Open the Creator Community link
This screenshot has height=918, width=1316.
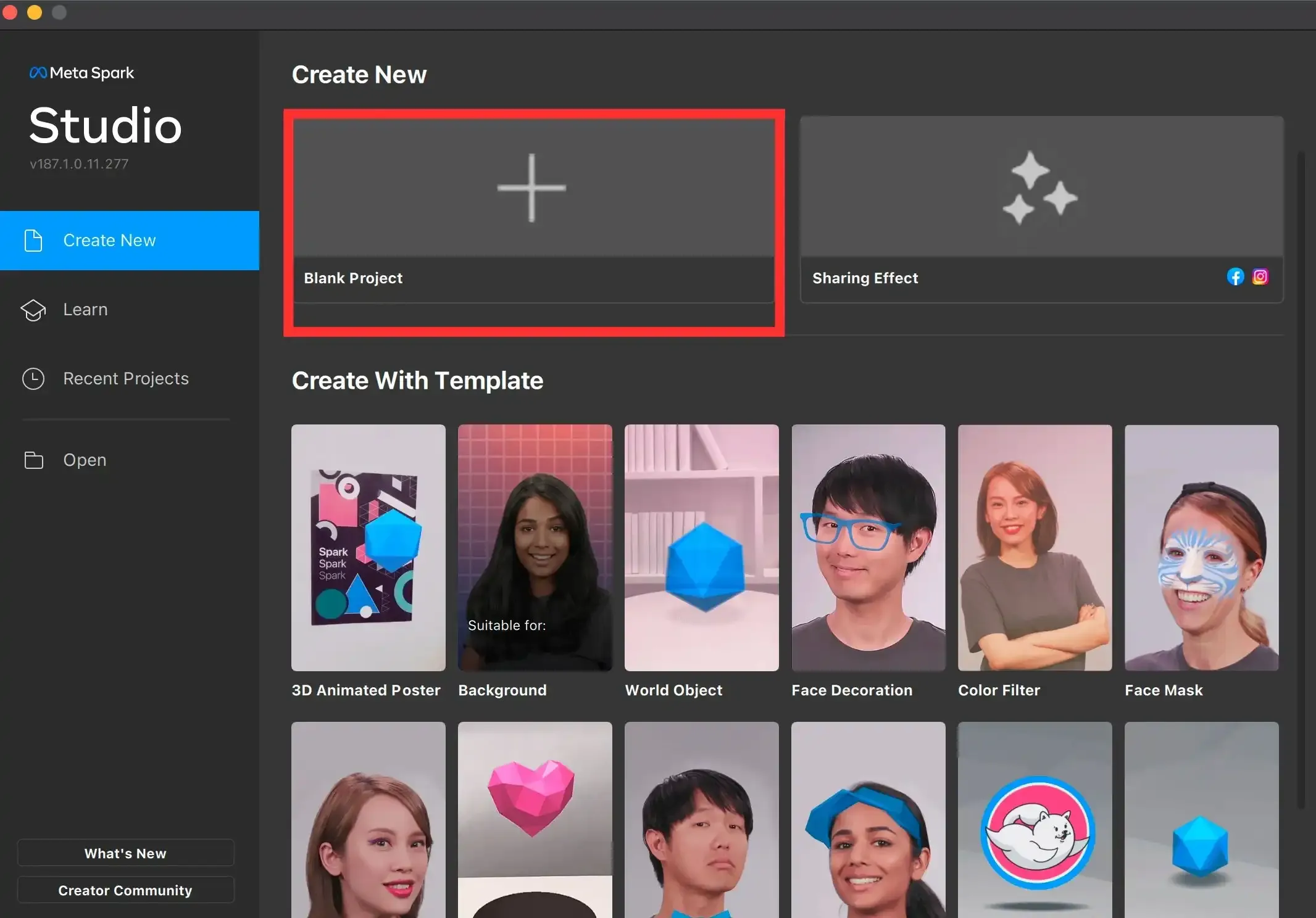tap(125, 890)
